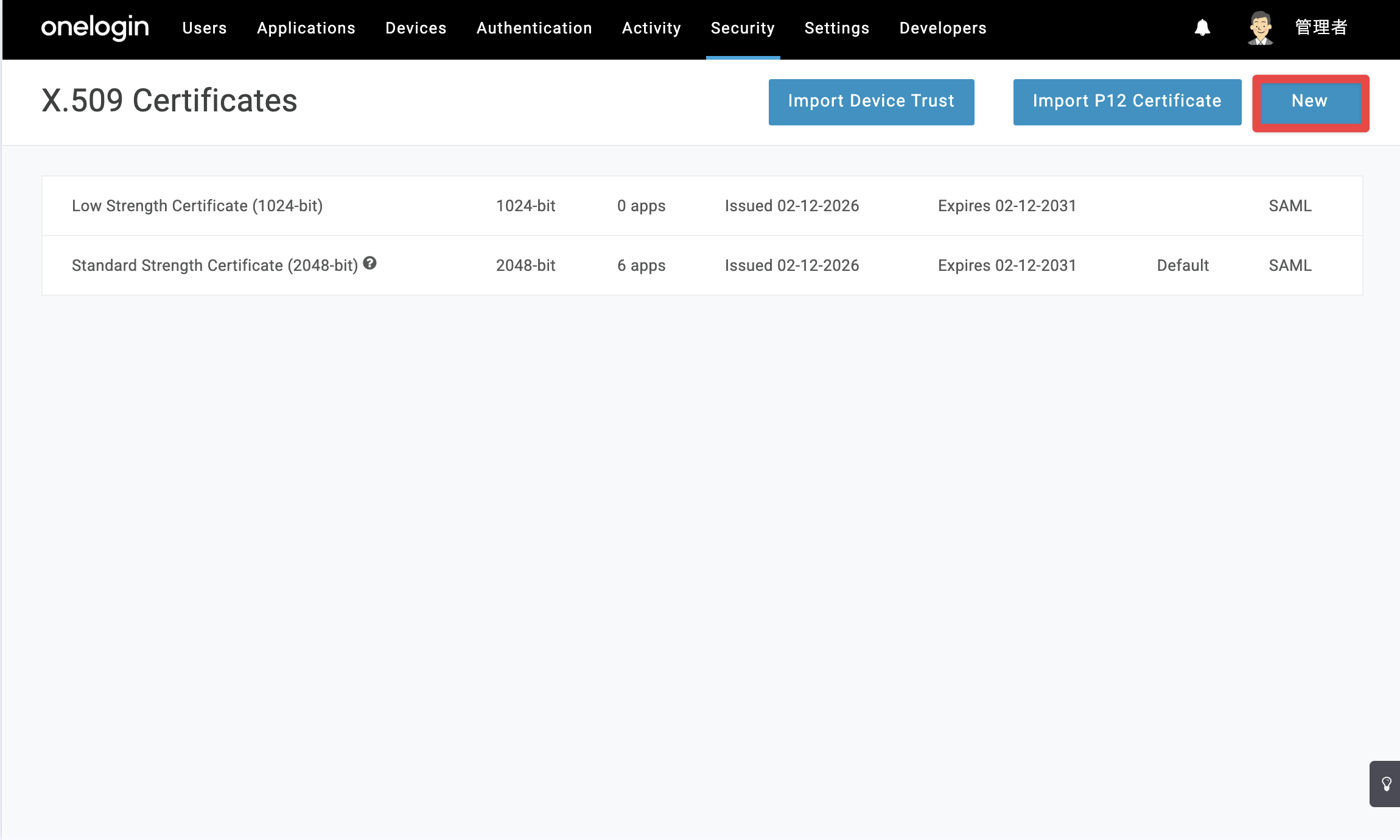Open the lightbulb tips widget
The height and width of the screenshot is (840, 1400).
[x=1386, y=784]
